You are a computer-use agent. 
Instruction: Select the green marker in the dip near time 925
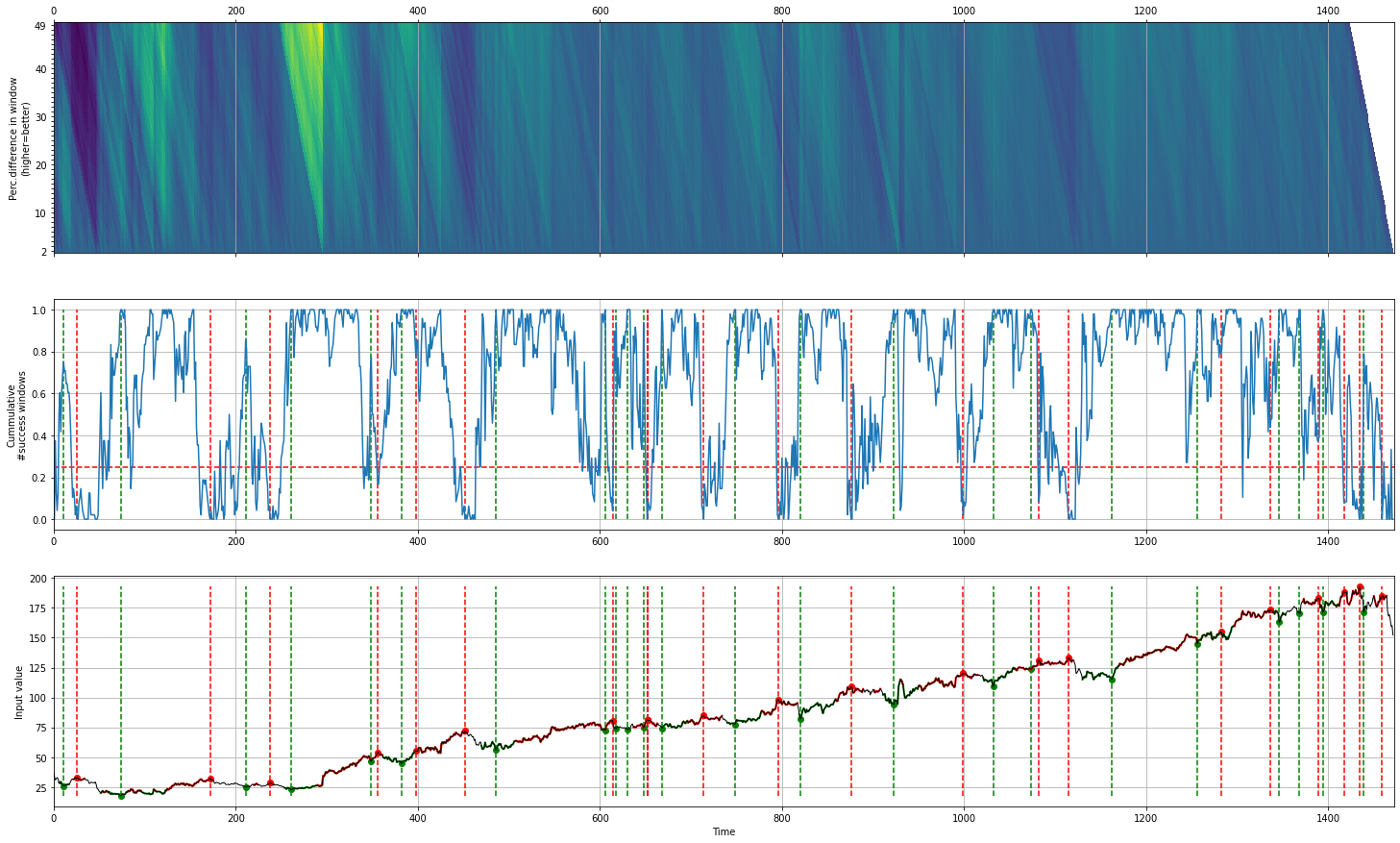point(894,705)
